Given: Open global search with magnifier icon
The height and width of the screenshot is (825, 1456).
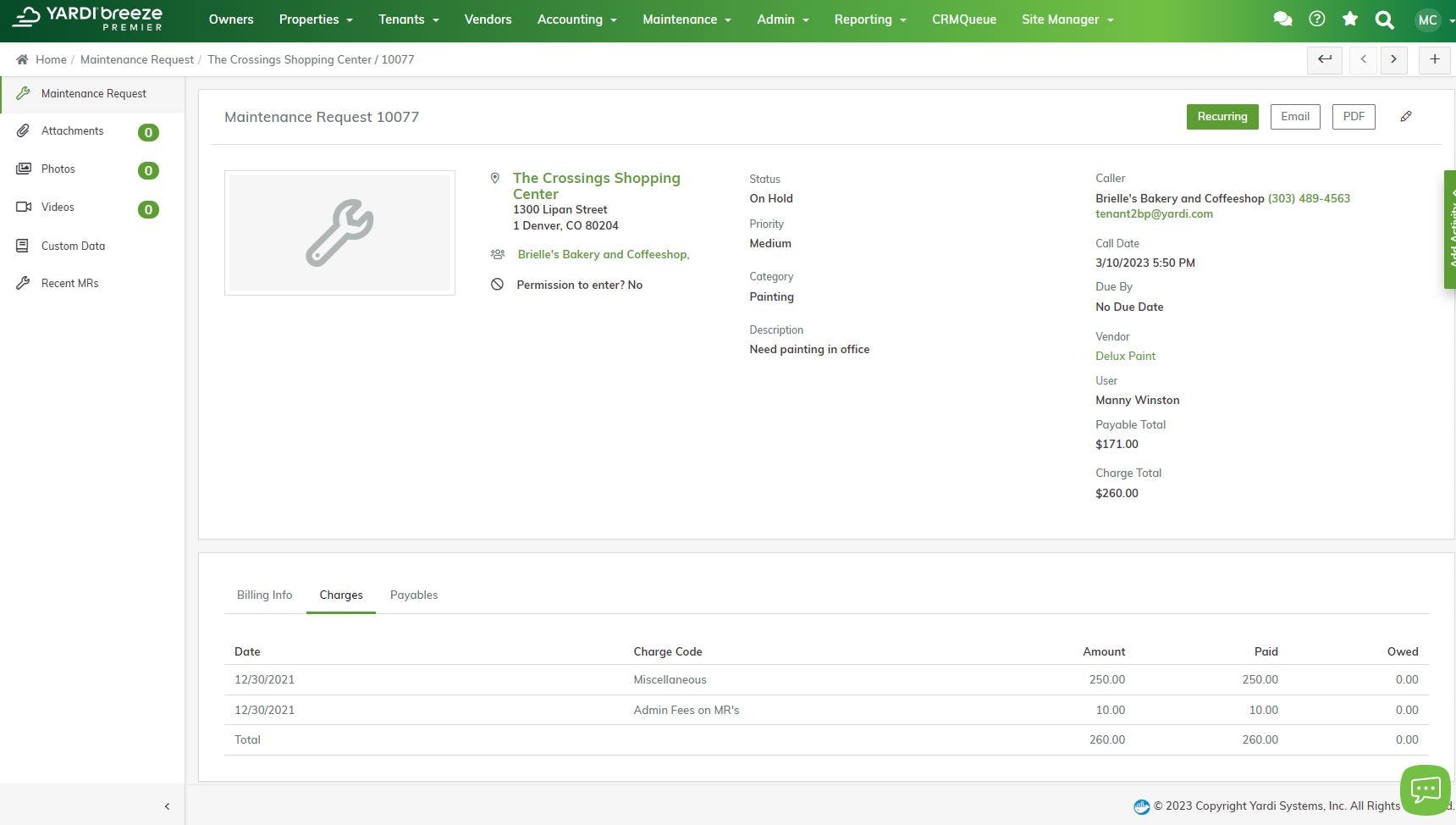Looking at the screenshot, I should tap(1384, 19).
